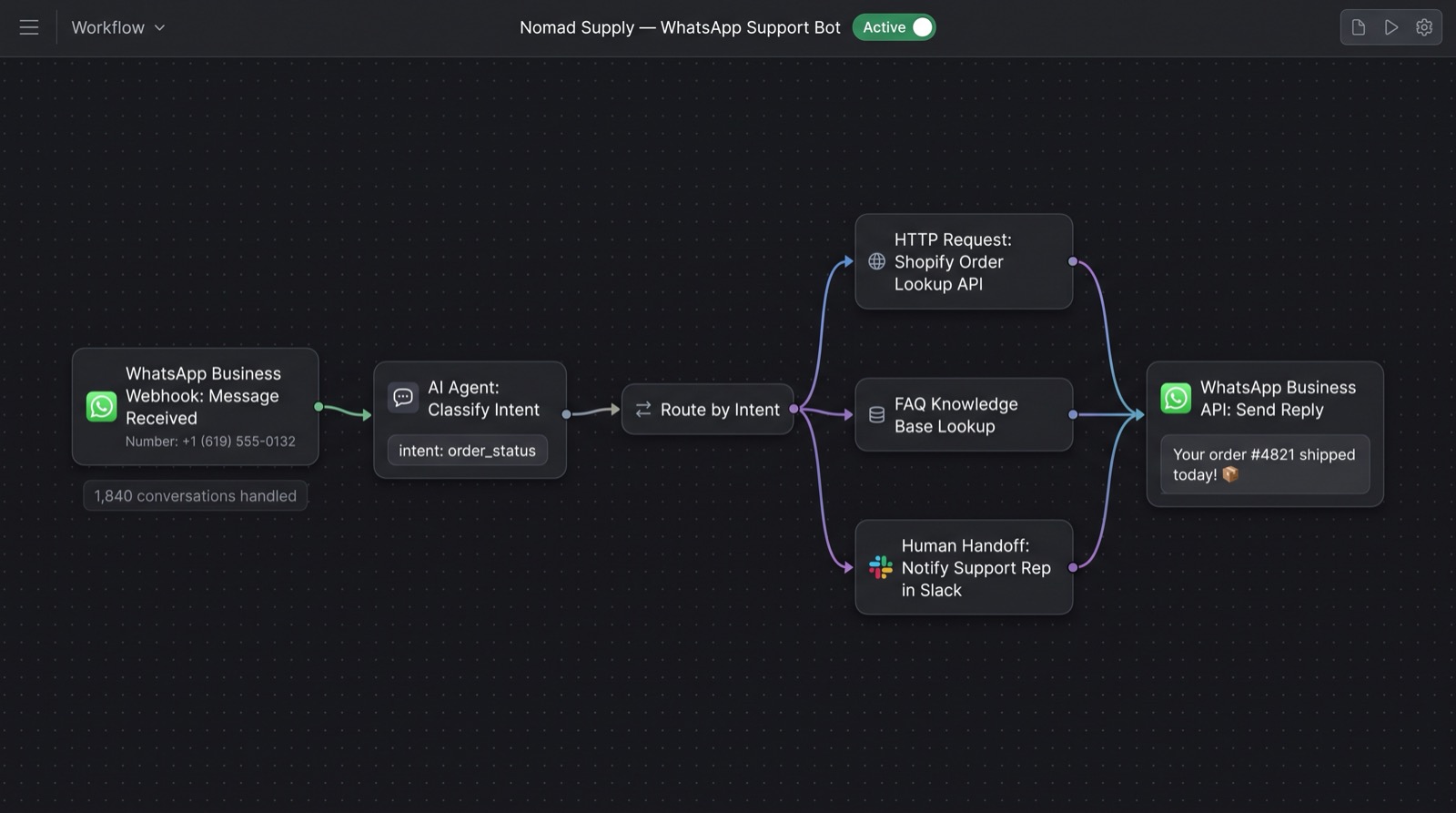Click globe icon on HTTP Request node
The image size is (1456, 813).
(876, 261)
